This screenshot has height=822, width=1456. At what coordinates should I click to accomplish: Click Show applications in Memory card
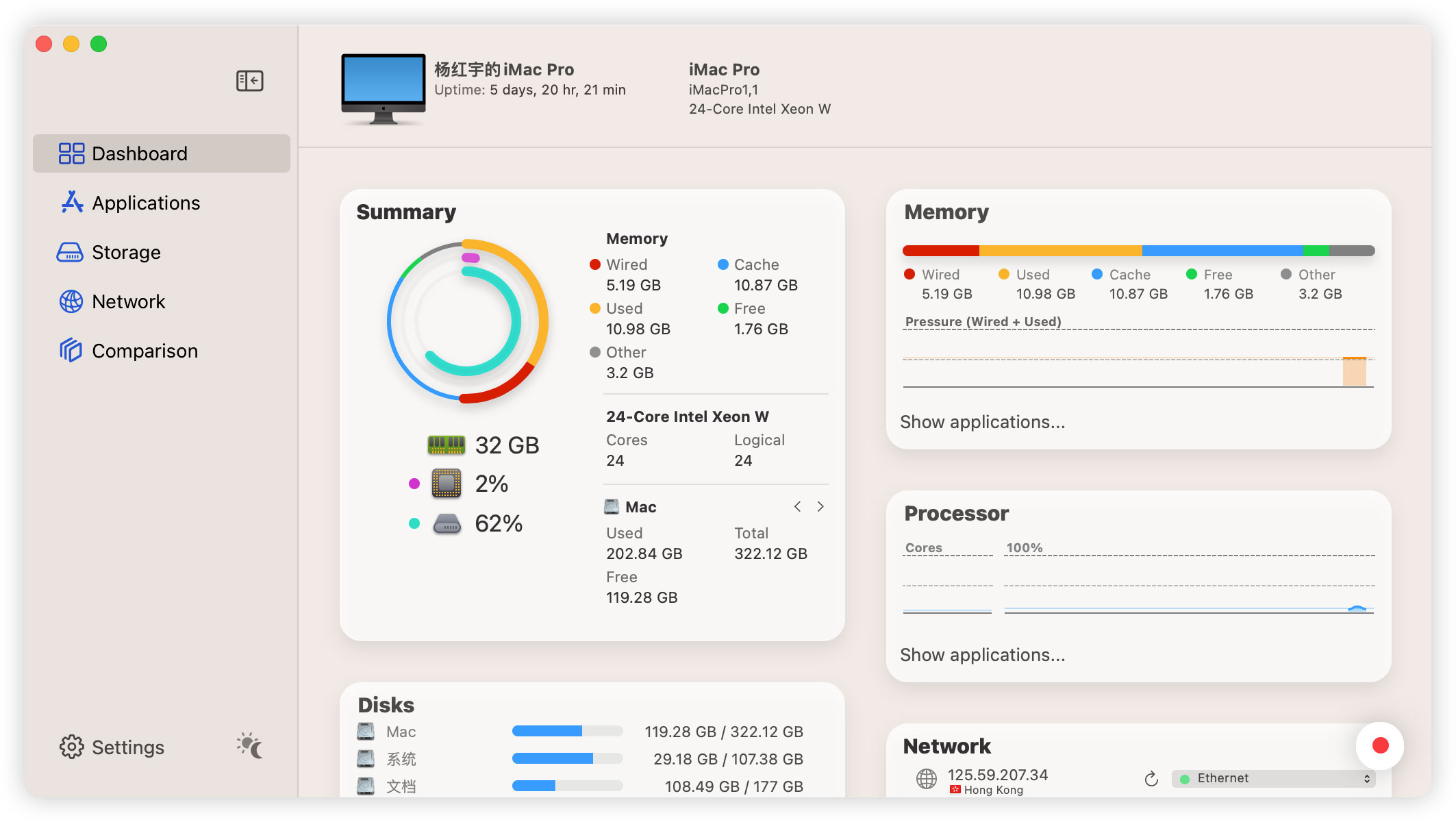[x=983, y=422]
